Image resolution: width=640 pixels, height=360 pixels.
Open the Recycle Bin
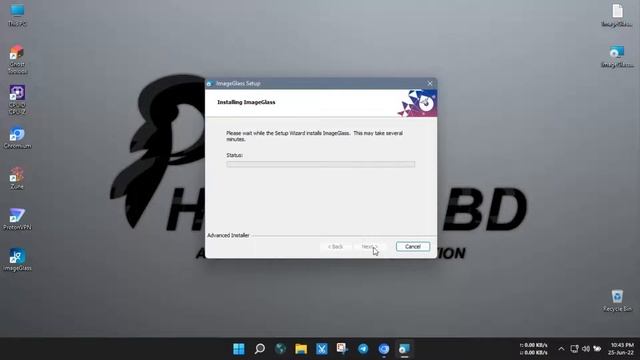(617, 301)
